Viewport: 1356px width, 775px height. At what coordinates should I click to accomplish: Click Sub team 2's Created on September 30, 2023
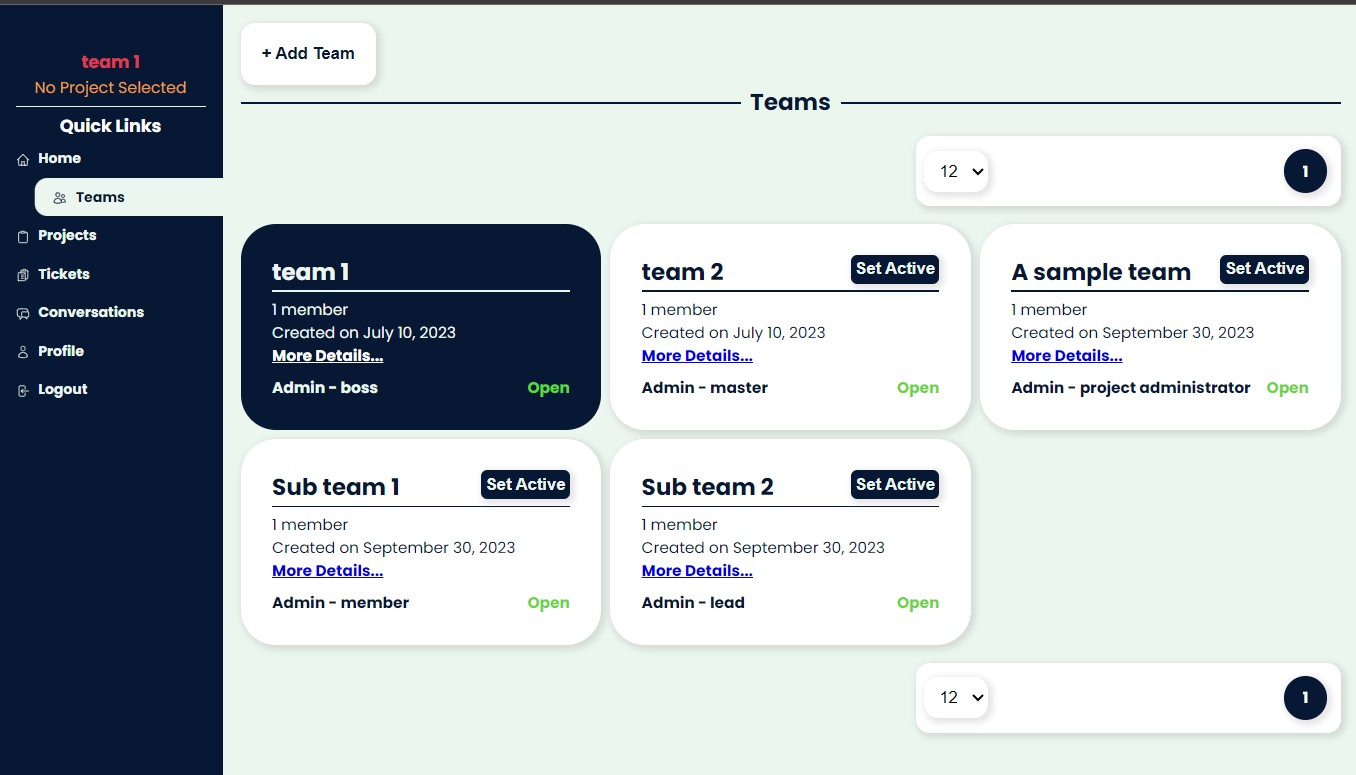(763, 548)
